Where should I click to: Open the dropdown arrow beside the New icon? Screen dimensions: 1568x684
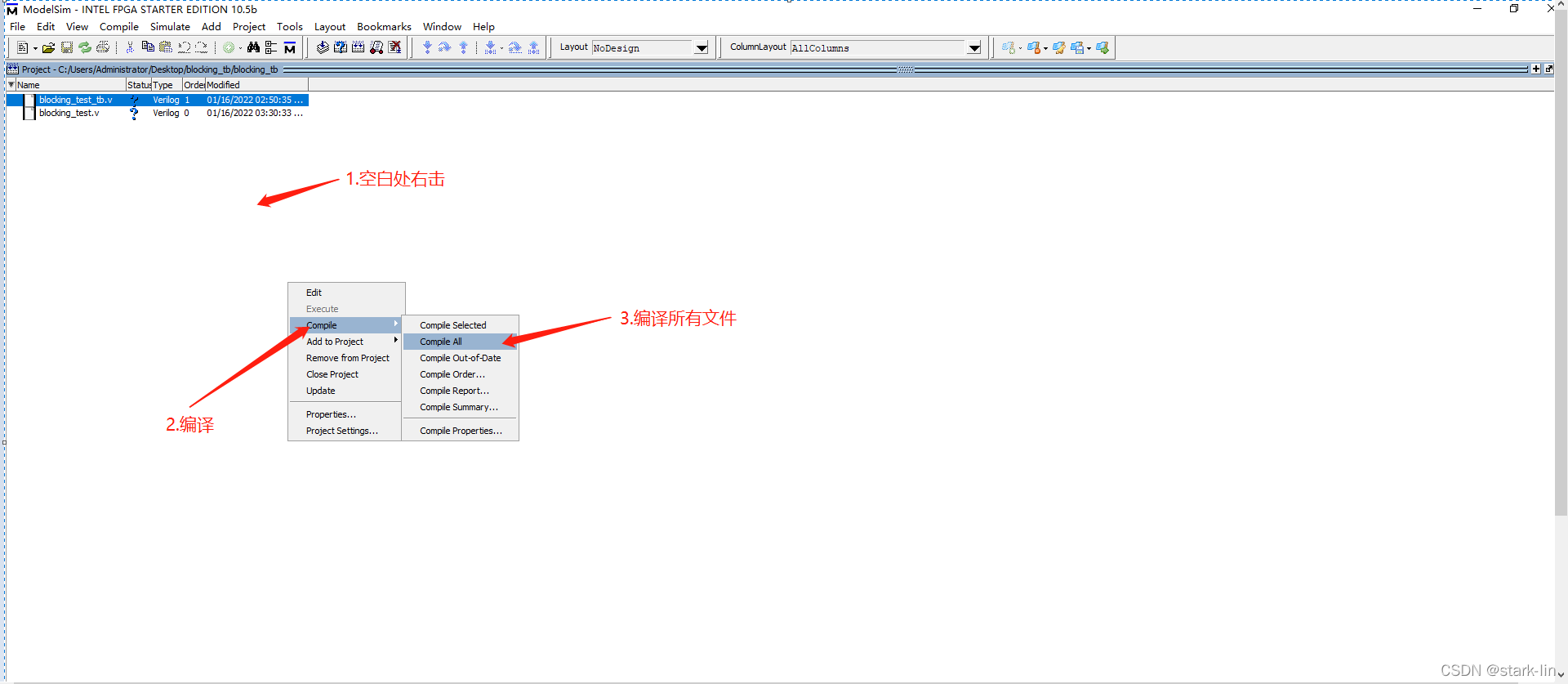[35, 48]
